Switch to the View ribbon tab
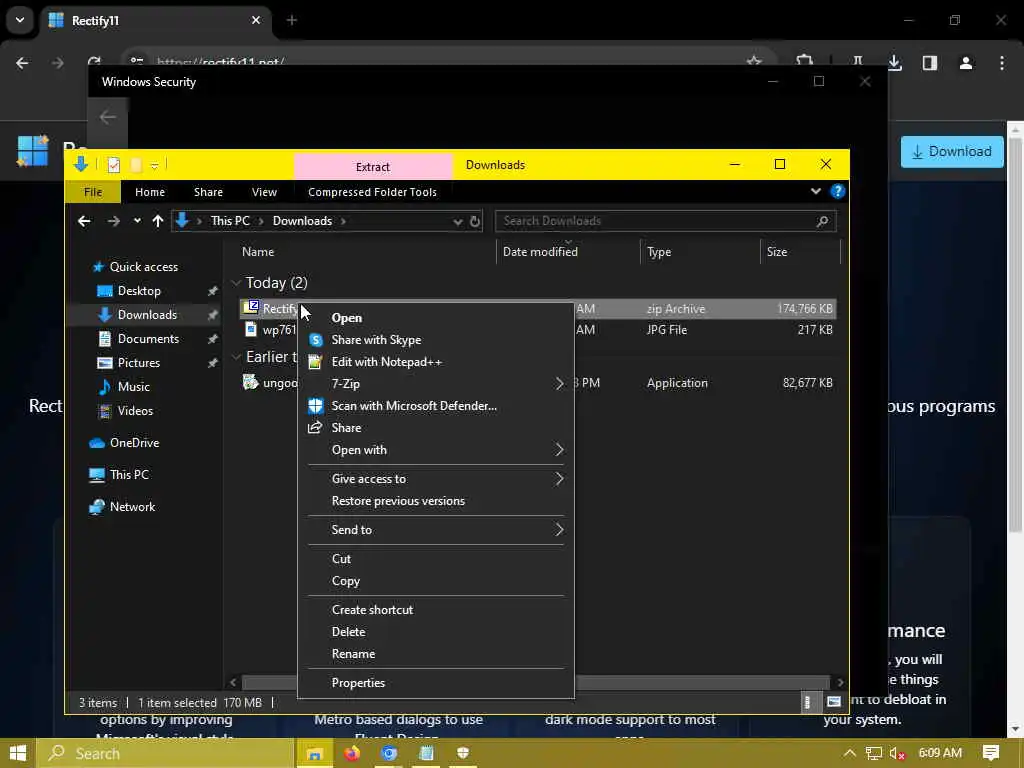Viewport: 1024px width, 768px height. [x=264, y=192]
